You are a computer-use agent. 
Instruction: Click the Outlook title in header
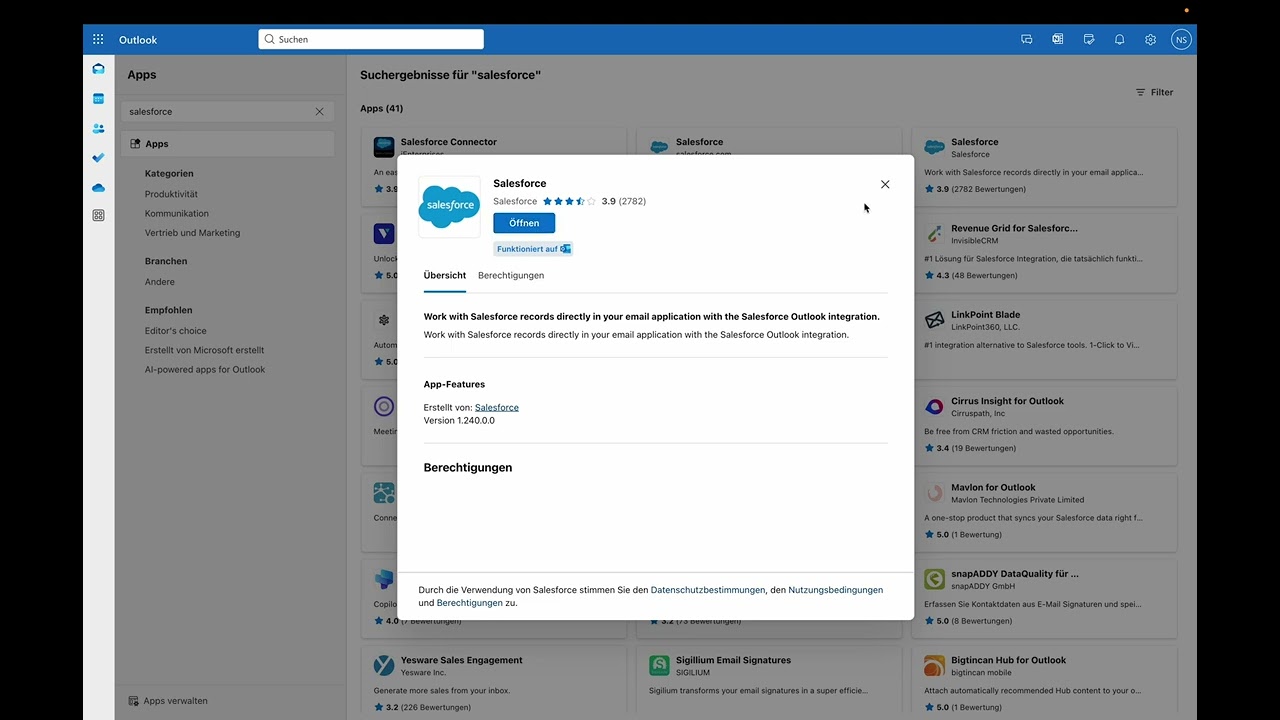(x=138, y=40)
